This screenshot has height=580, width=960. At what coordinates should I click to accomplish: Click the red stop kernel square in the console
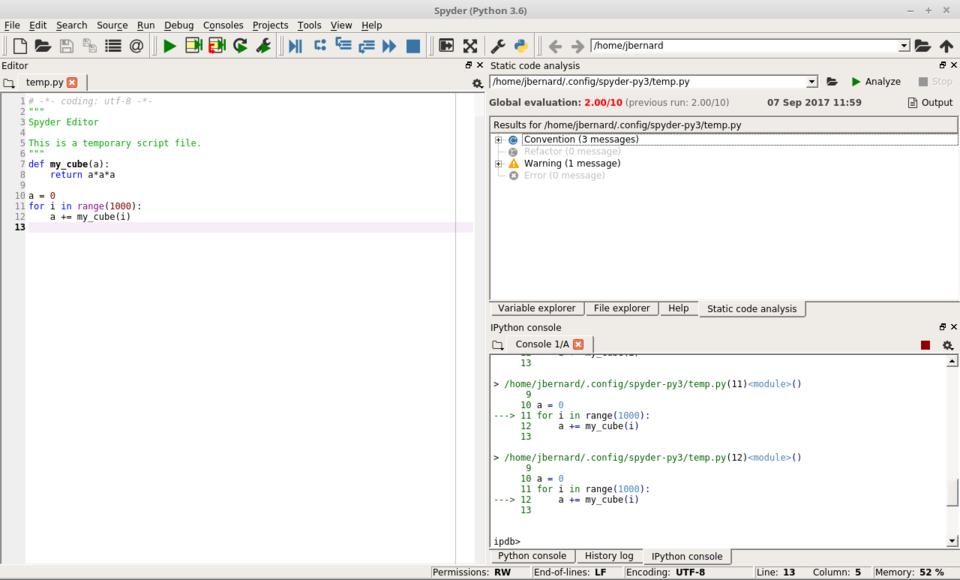(925, 345)
